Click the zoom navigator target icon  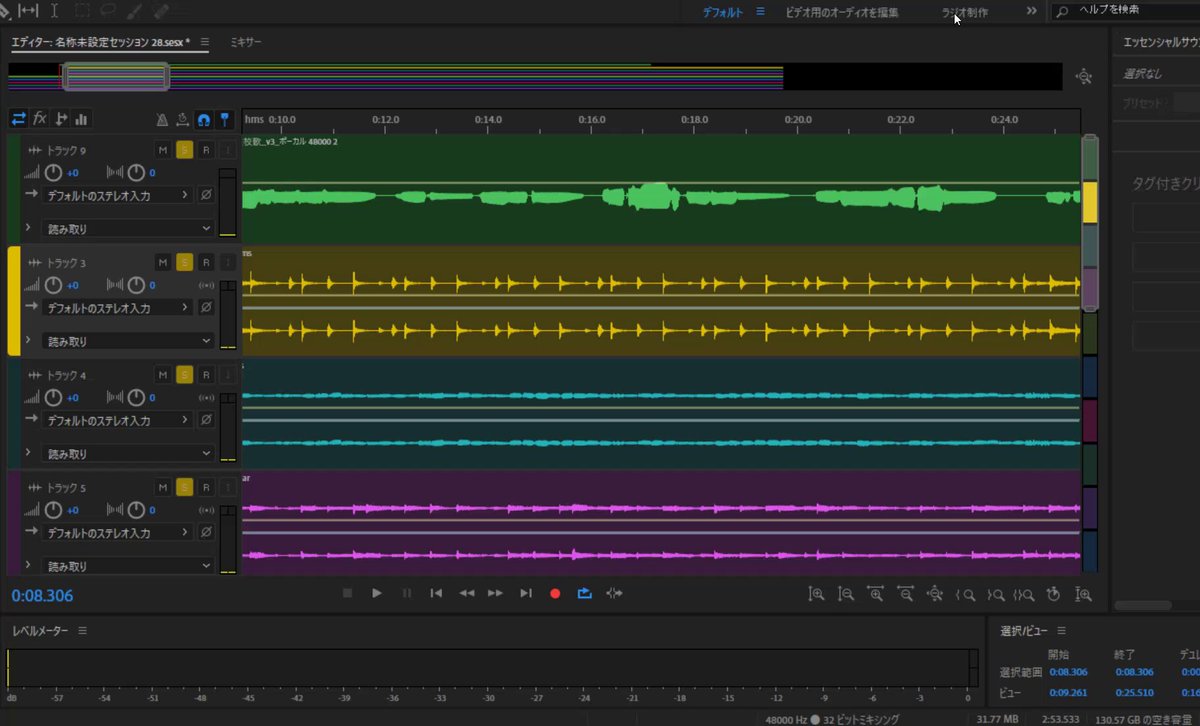1084,77
